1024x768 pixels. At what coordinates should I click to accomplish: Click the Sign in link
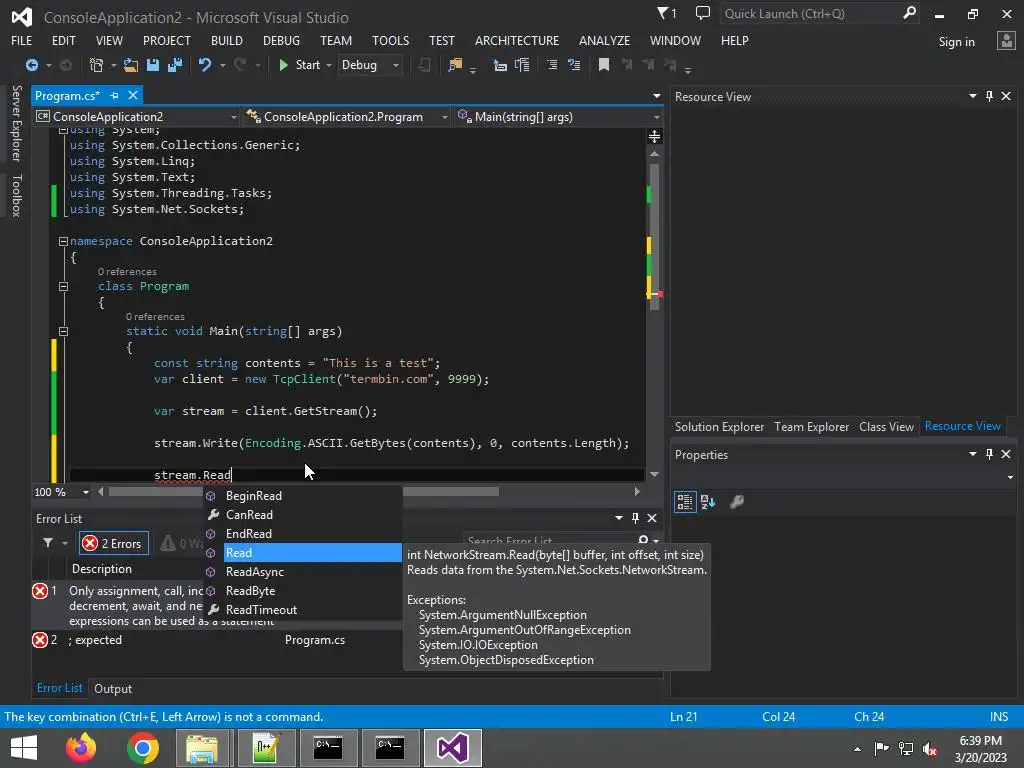(956, 42)
